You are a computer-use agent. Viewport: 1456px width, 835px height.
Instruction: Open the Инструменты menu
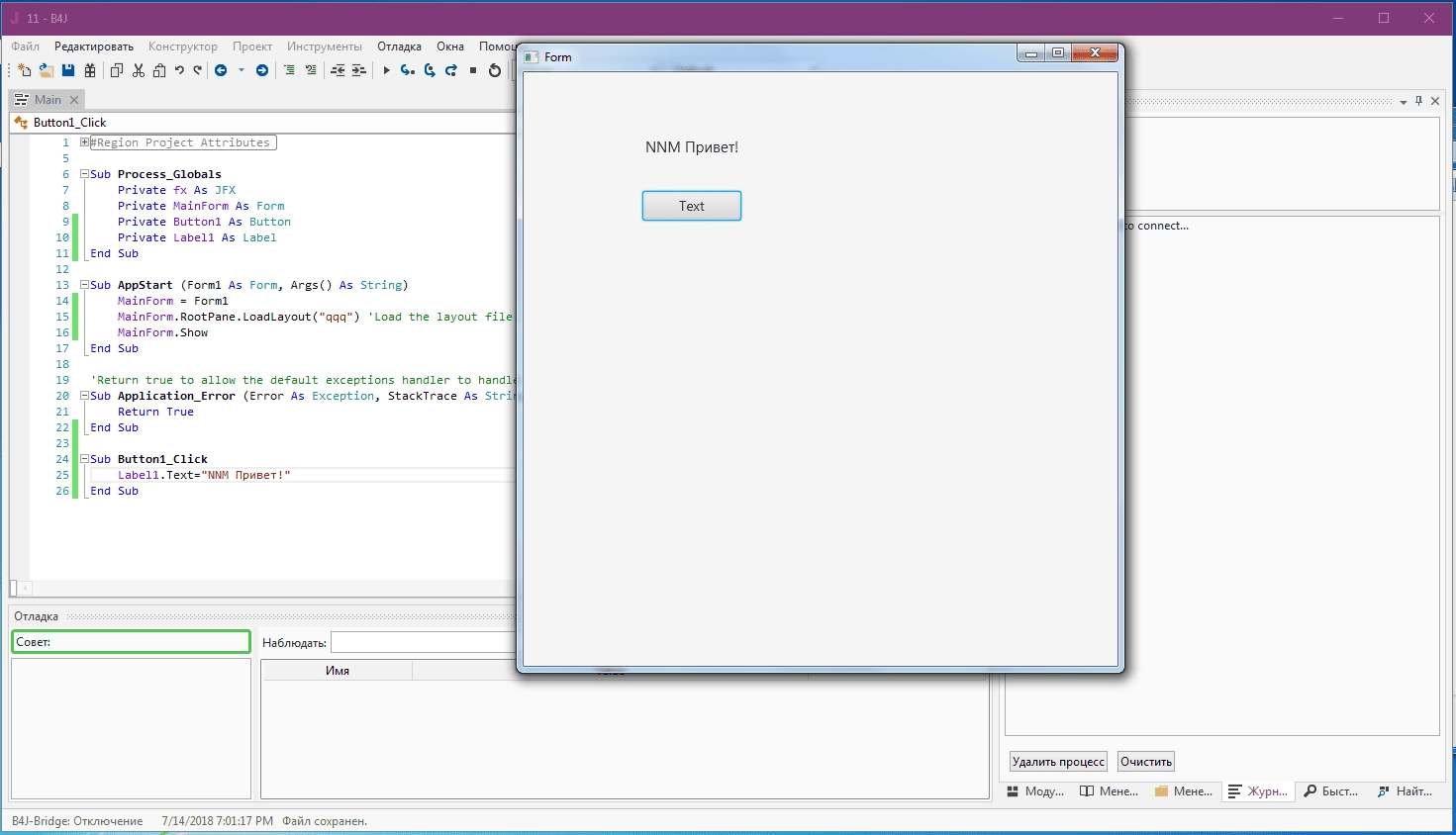tap(325, 46)
